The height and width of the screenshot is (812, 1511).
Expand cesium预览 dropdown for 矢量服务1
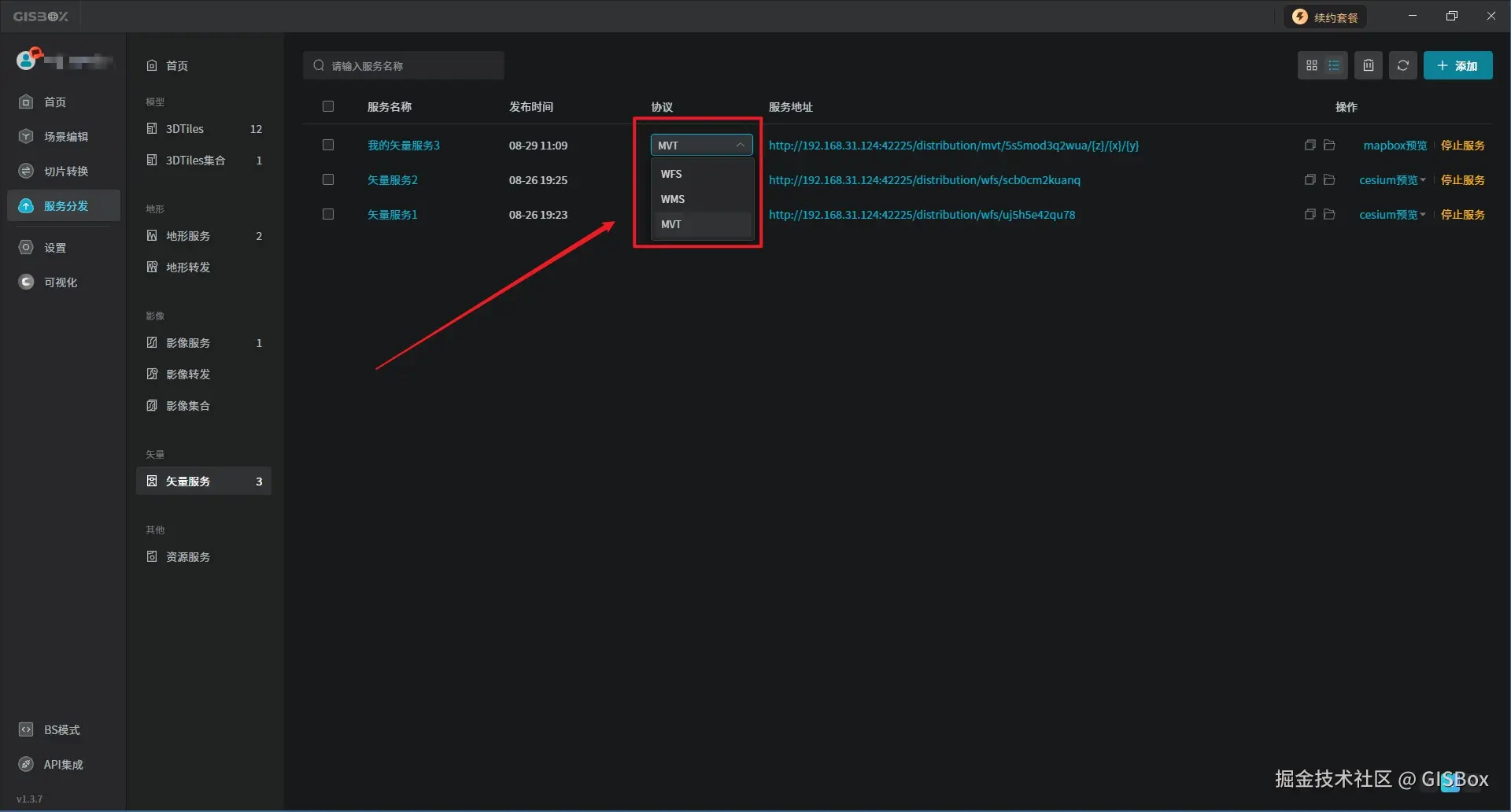point(1392,215)
